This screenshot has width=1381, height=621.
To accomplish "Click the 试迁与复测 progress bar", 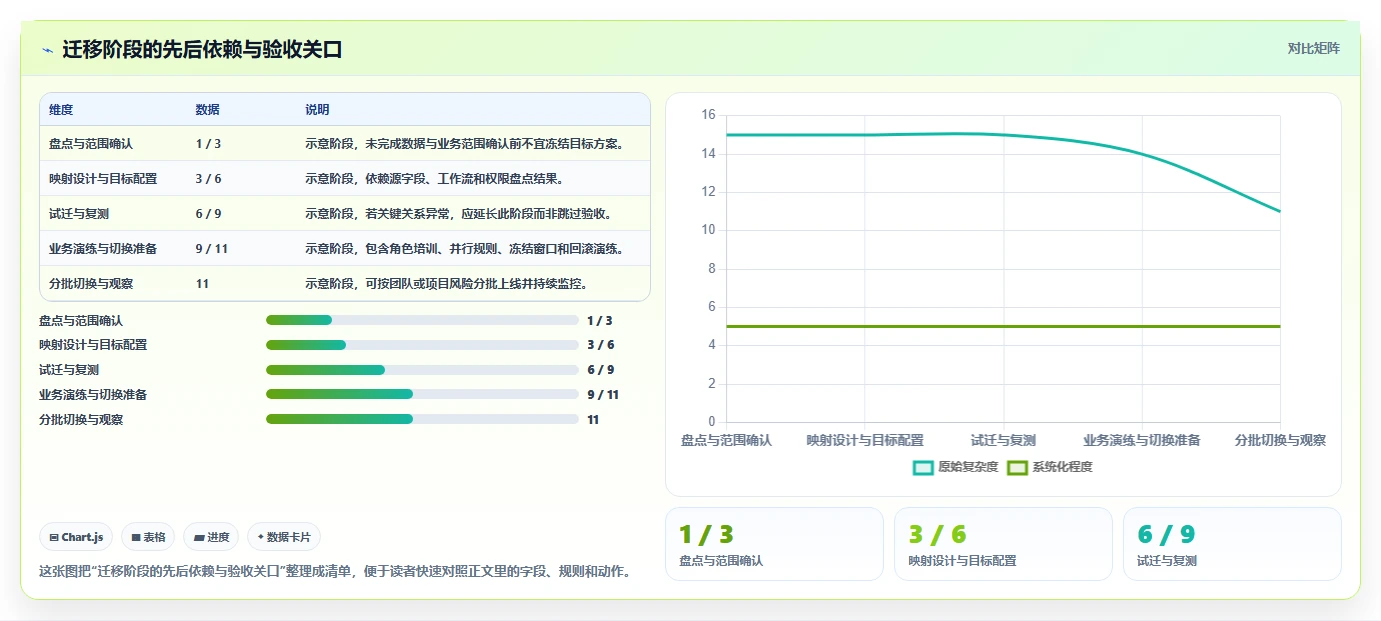I will (x=422, y=370).
